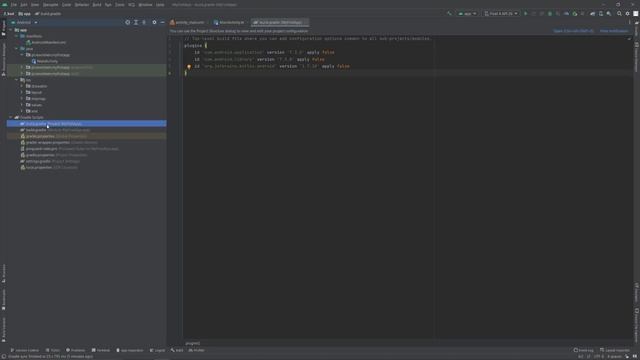Viewport: 640px width, 360px height.
Task: Open the Navigate menu
Action: 51,5
